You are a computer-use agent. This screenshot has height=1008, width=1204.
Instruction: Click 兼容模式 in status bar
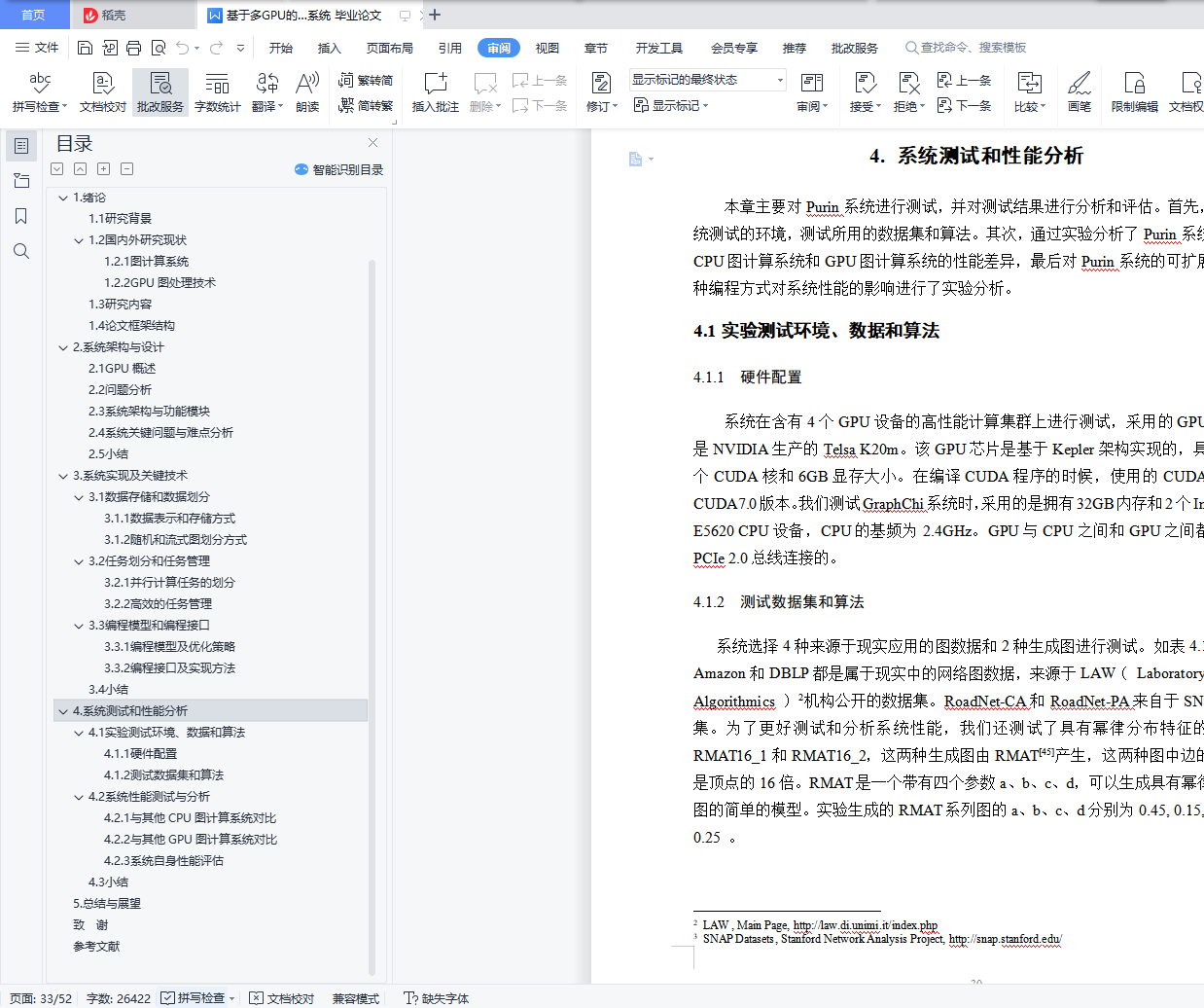tap(356, 998)
